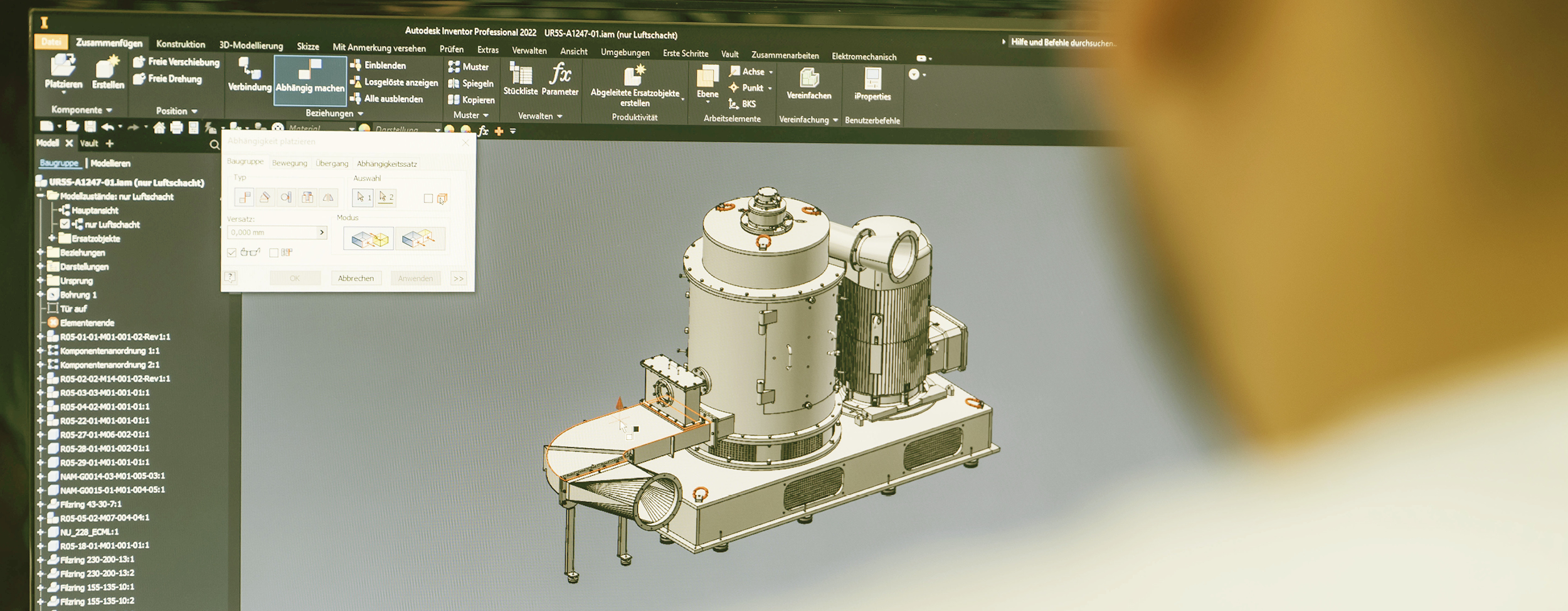Toggle the pick part first checkbox in Auswahl

coord(428,198)
